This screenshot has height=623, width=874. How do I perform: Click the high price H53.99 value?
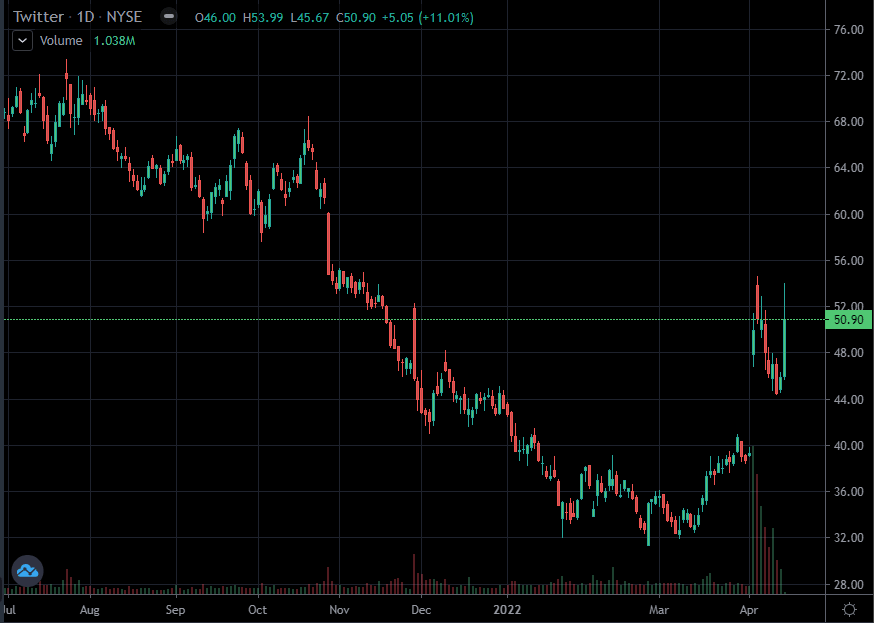click(x=263, y=18)
